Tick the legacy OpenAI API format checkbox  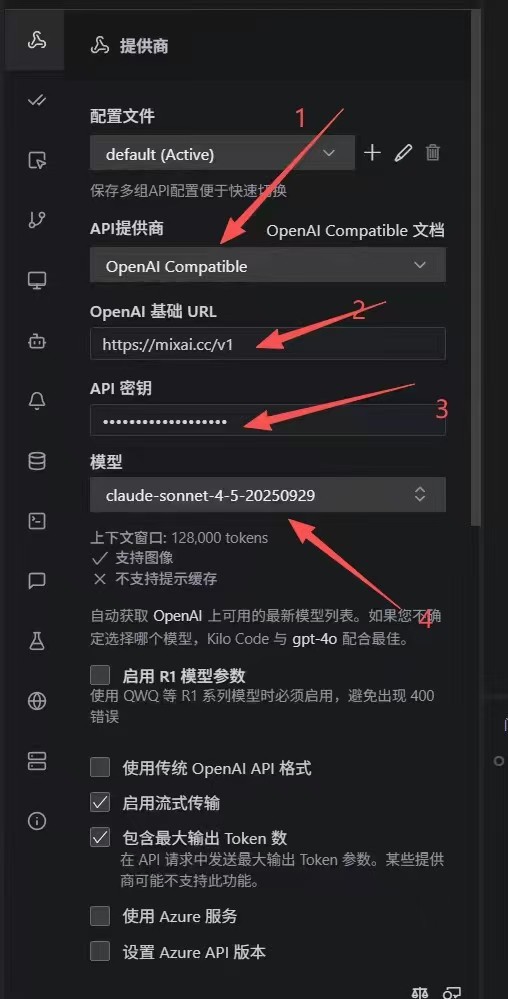pyautogui.click(x=100, y=768)
